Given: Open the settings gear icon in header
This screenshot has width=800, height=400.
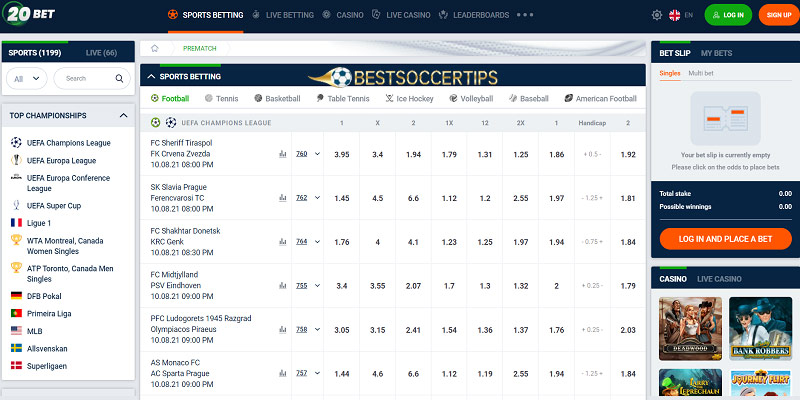Looking at the screenshot, I should [657, 15].
